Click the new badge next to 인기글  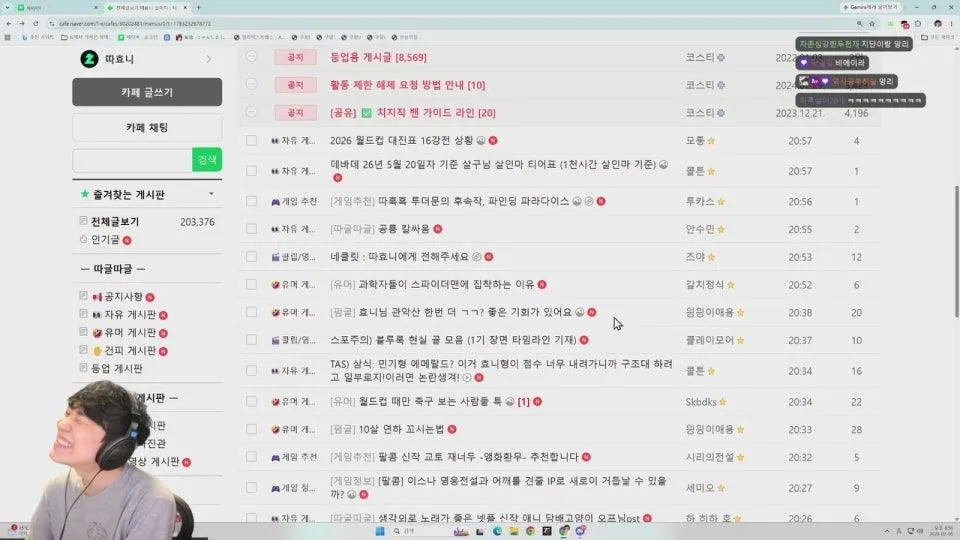pyautogui.click(x=127, y=240)
